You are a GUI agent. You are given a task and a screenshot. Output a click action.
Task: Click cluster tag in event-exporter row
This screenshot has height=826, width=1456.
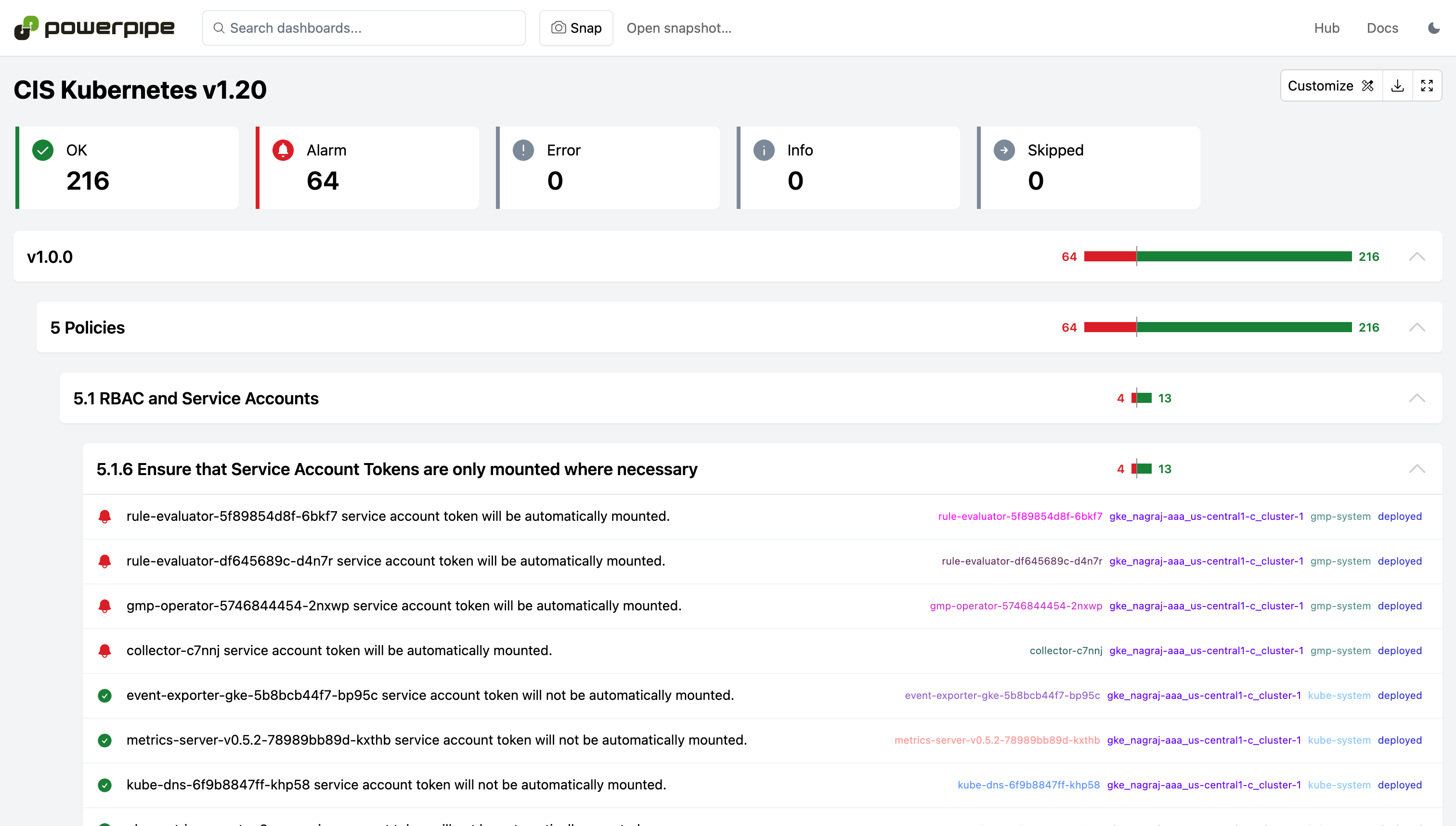point(1204,696)
